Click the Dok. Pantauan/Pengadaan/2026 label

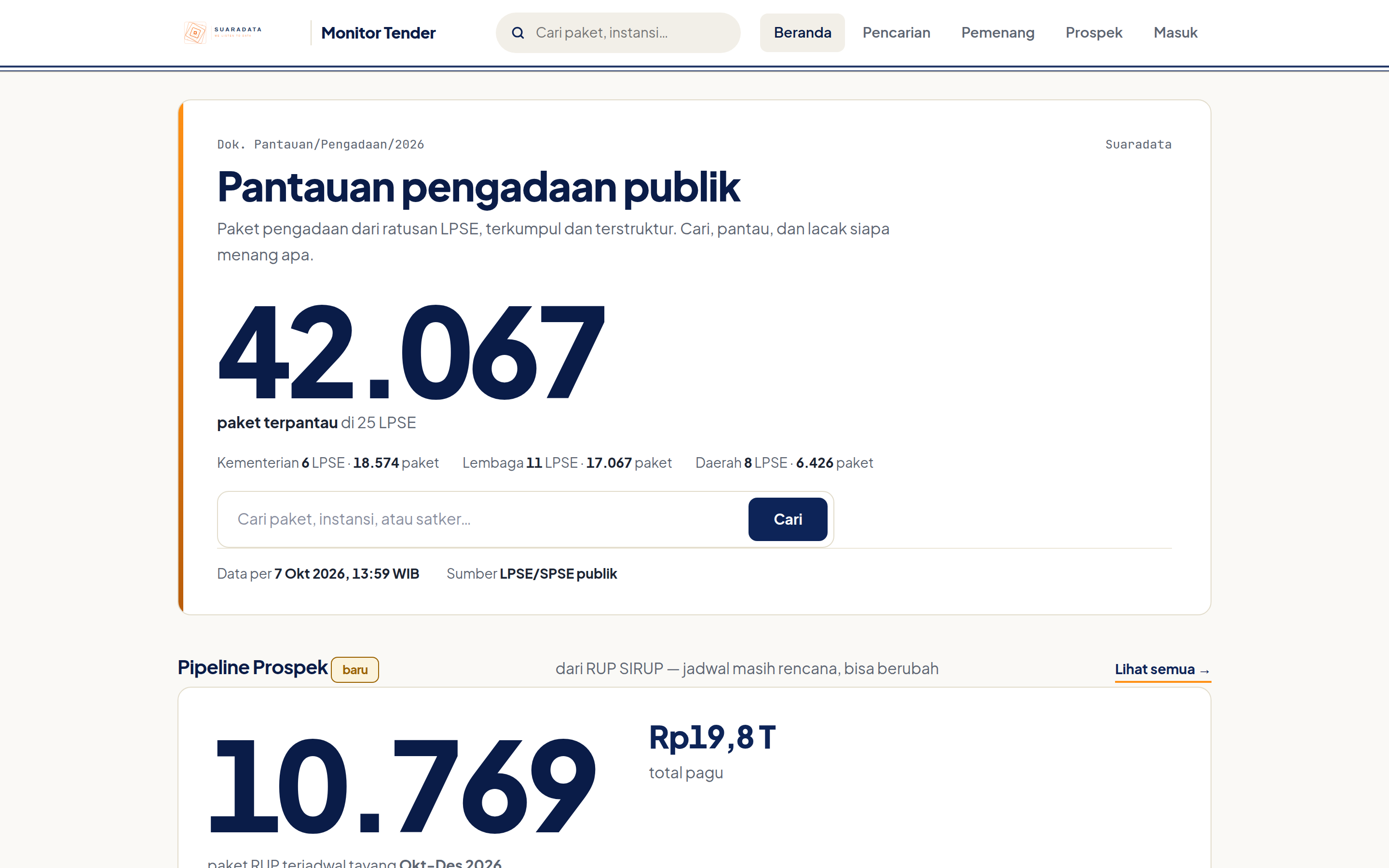[320, 145]
